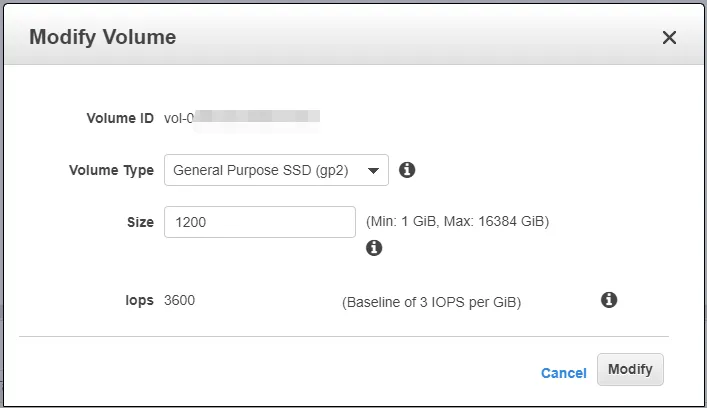Image resolution: width=707 pixels, height=408 pixels.
Task: Click the Iops value 3600
Action: tap(179, 300)
